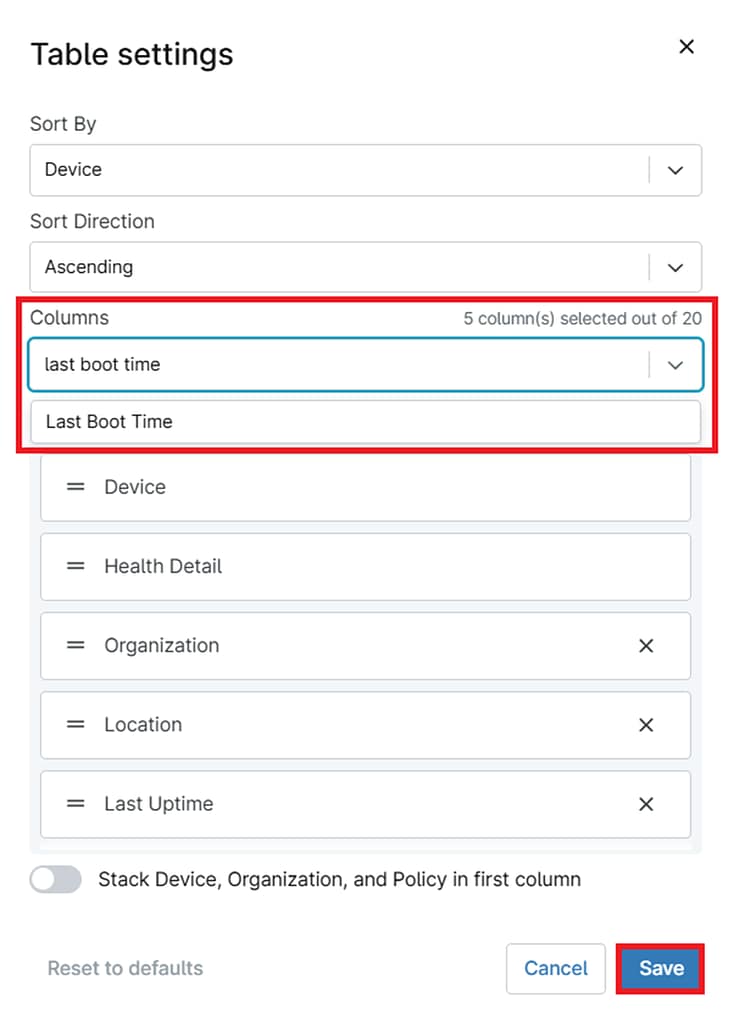Enable stacking Device, Organization, and Policy
The width and height of the screenshot is (734, 1024).
pyautogui.click(x=55, y=879)
